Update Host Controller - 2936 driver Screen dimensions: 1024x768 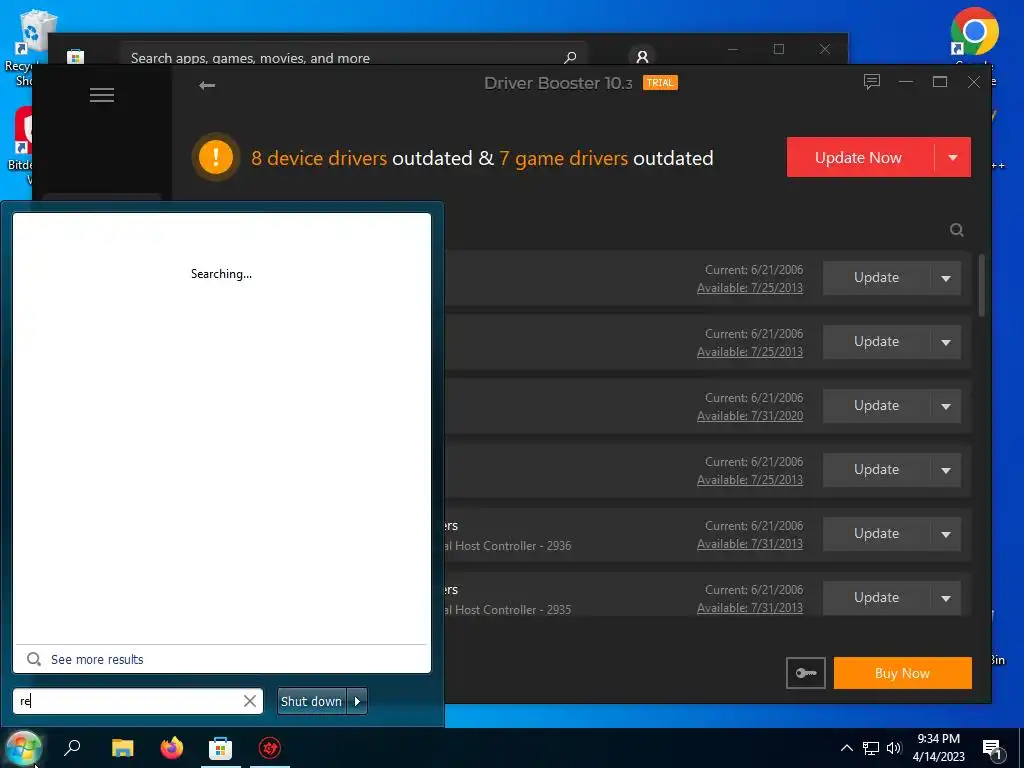point(876,534)
